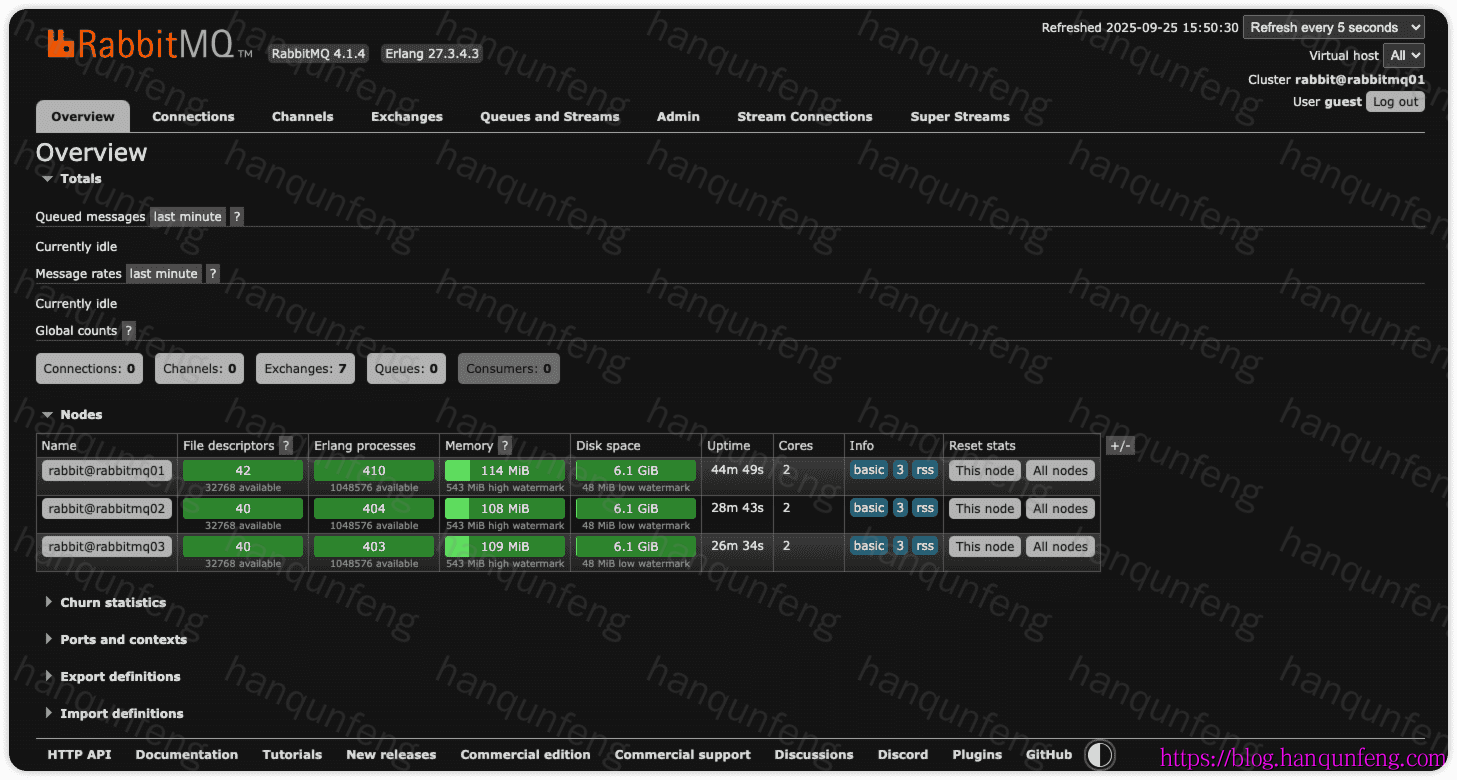Expand Churn statistics section
Screen dimensions: 1457x780
(106, 603)
